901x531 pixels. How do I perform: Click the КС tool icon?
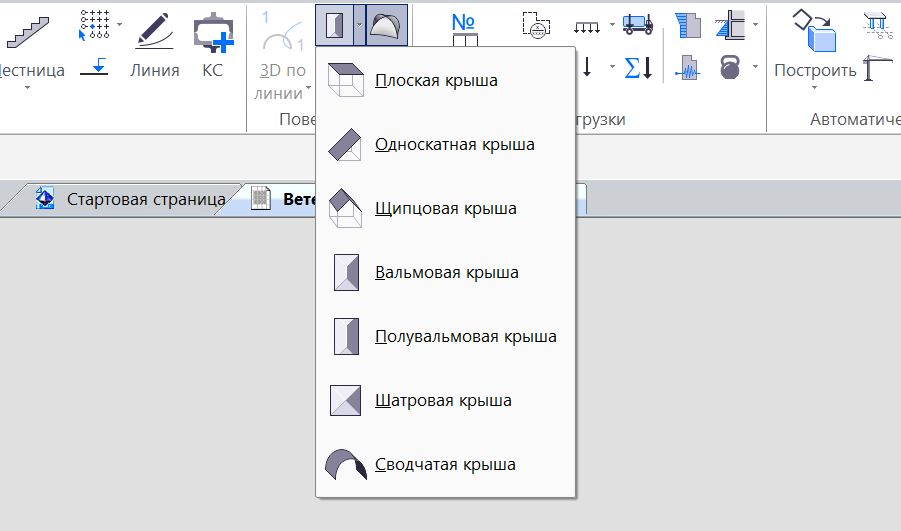(213, 45)
